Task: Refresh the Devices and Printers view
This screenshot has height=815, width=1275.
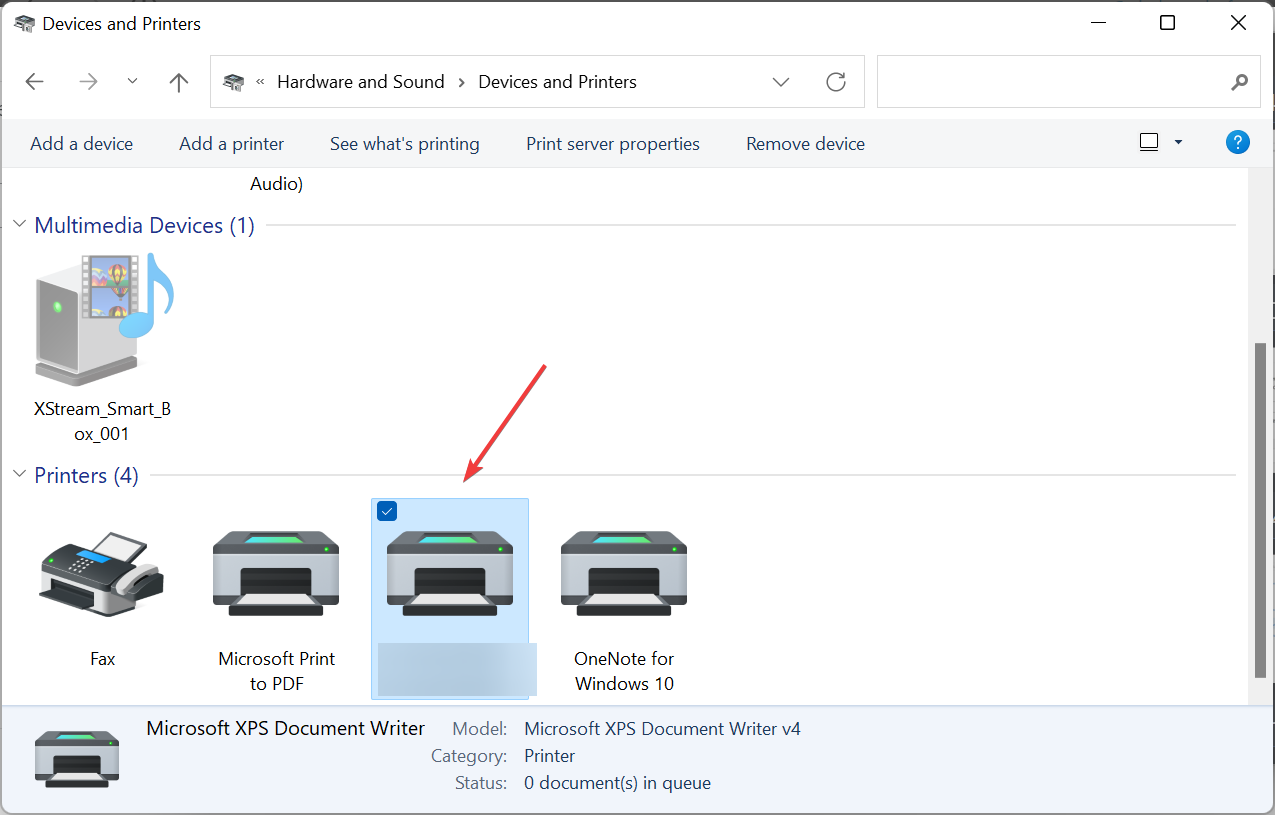Action: tap(836, 82)
